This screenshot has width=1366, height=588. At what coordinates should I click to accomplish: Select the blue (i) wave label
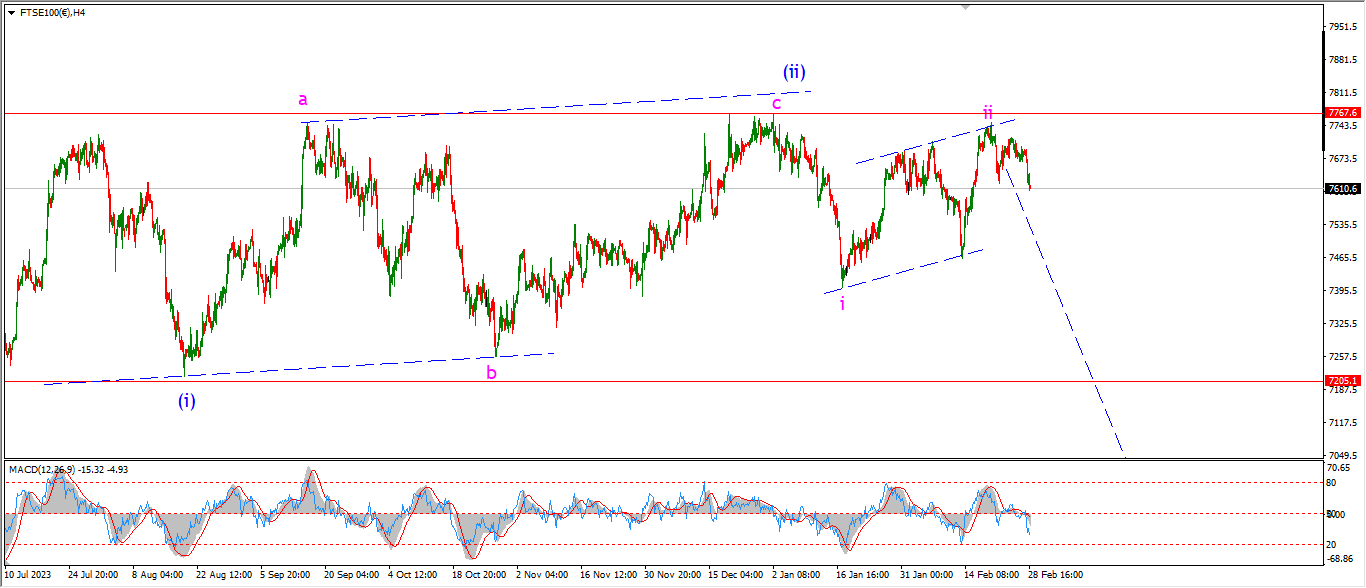pyautogui.click(x=187, y=401)
